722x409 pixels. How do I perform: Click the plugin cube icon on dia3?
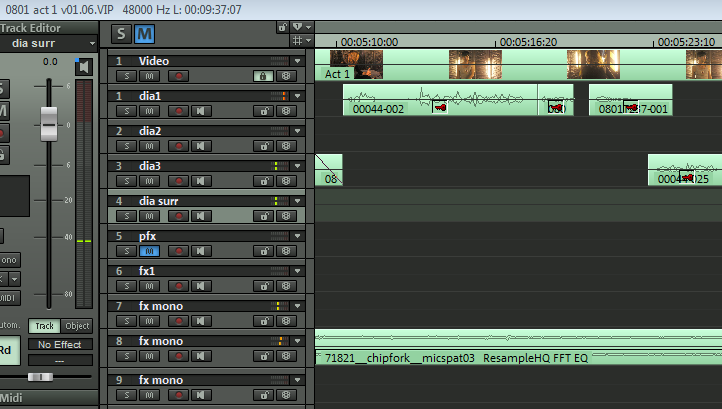click(x=286, y=180)
